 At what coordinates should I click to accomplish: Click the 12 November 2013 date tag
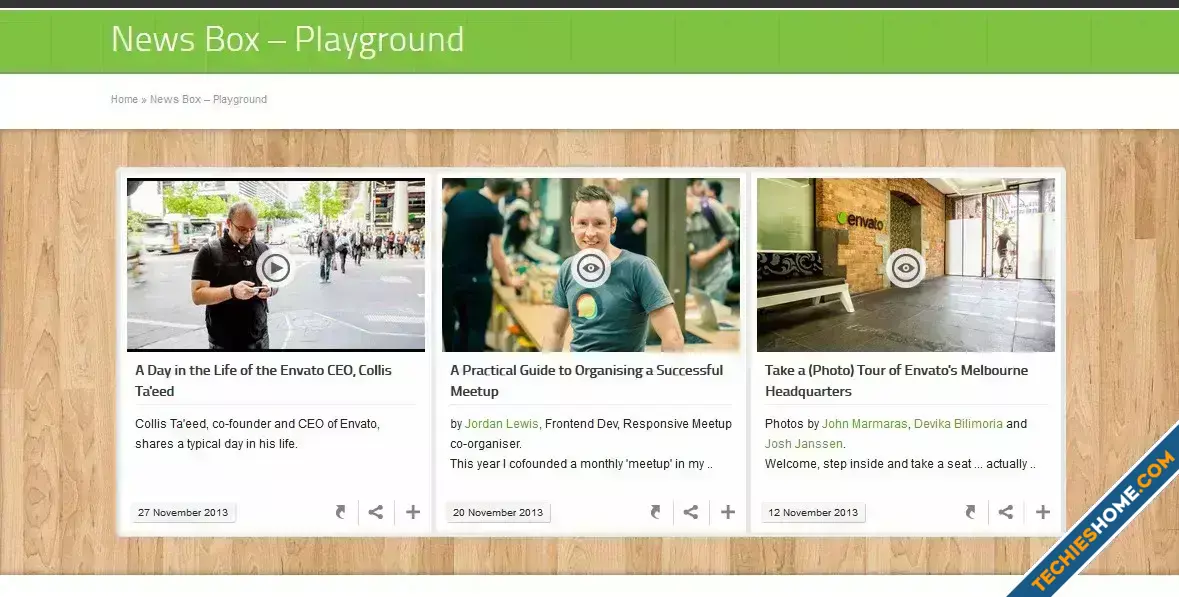coord(813,513)
